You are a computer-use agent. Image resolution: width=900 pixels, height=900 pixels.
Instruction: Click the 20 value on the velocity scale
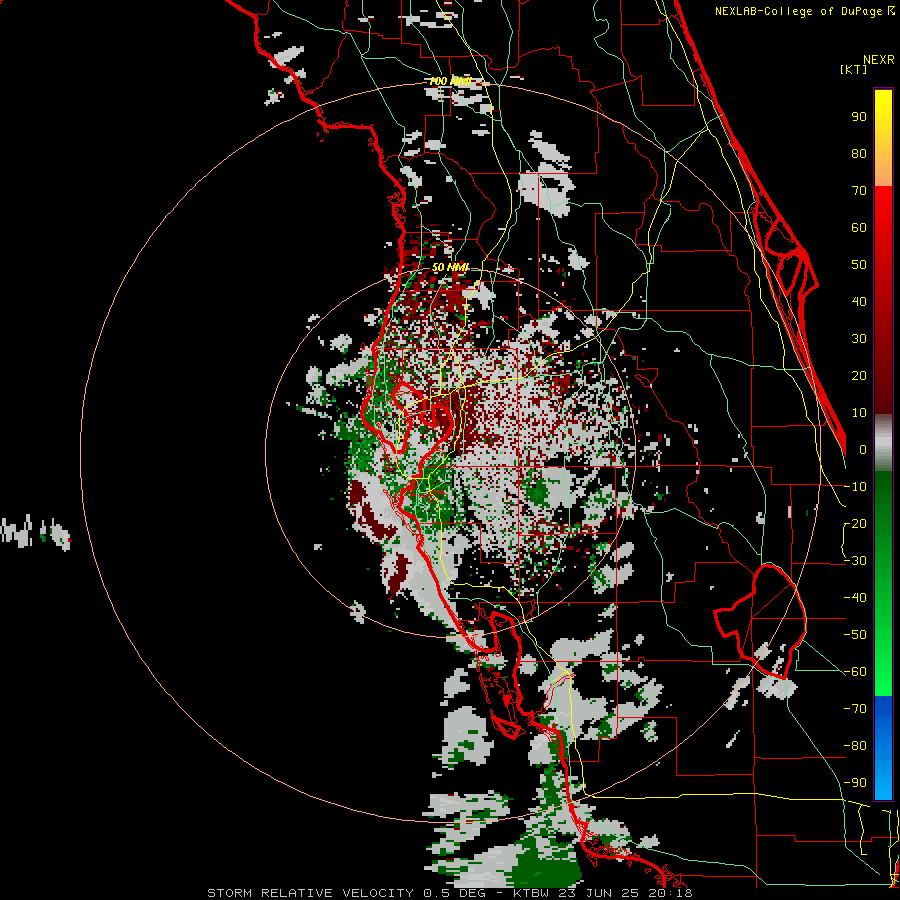tap(859, 375)
